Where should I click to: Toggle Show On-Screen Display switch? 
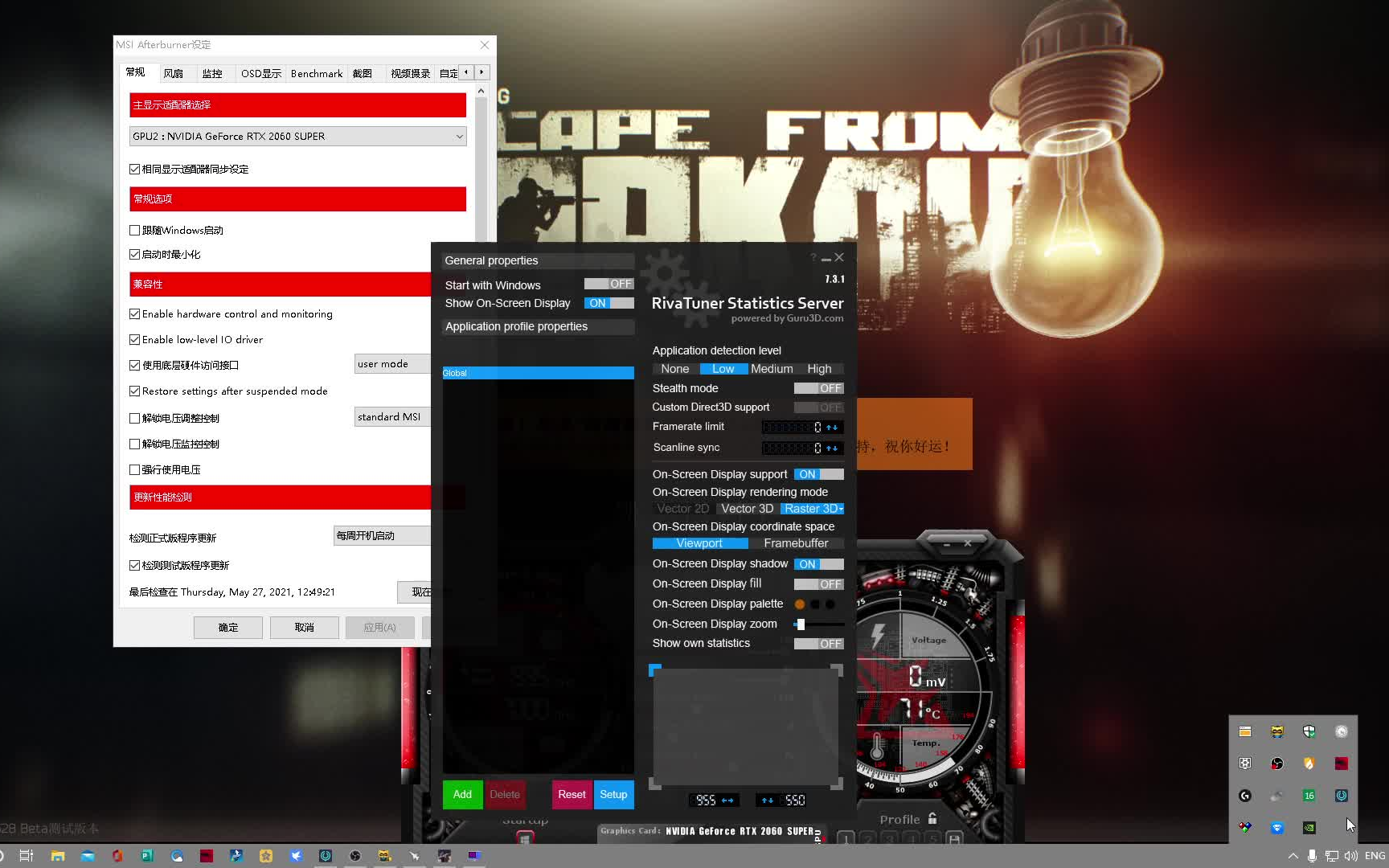608,303
